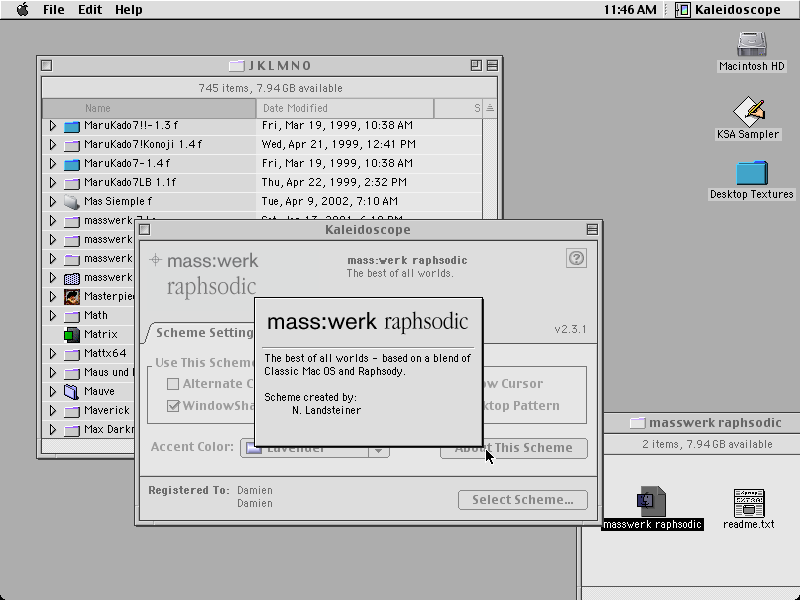
Task: Select the Math folder icon
Action: coord(72,316)
